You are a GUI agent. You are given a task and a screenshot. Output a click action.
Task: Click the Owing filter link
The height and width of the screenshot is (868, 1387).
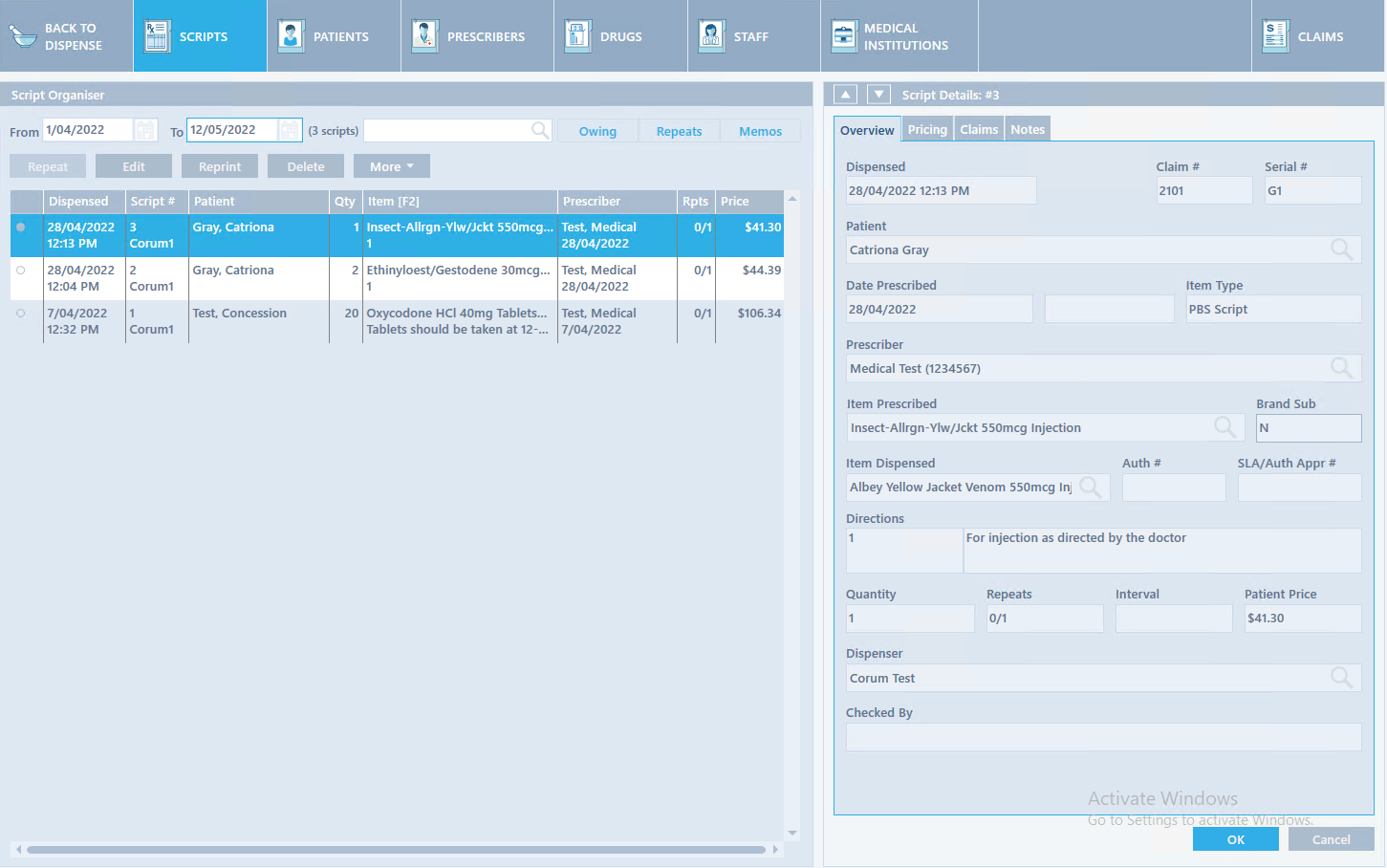pos(597,132)
